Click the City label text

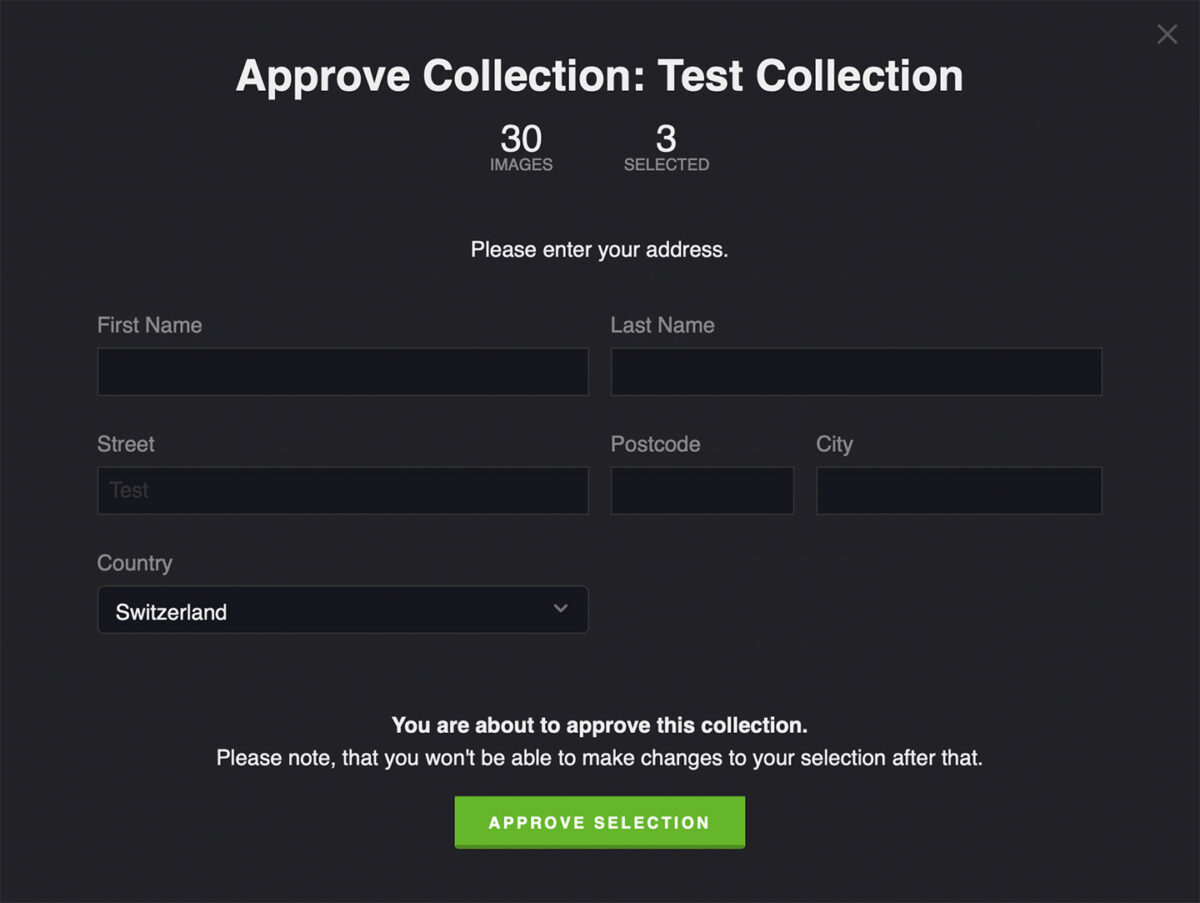click(x=834, y=444)
